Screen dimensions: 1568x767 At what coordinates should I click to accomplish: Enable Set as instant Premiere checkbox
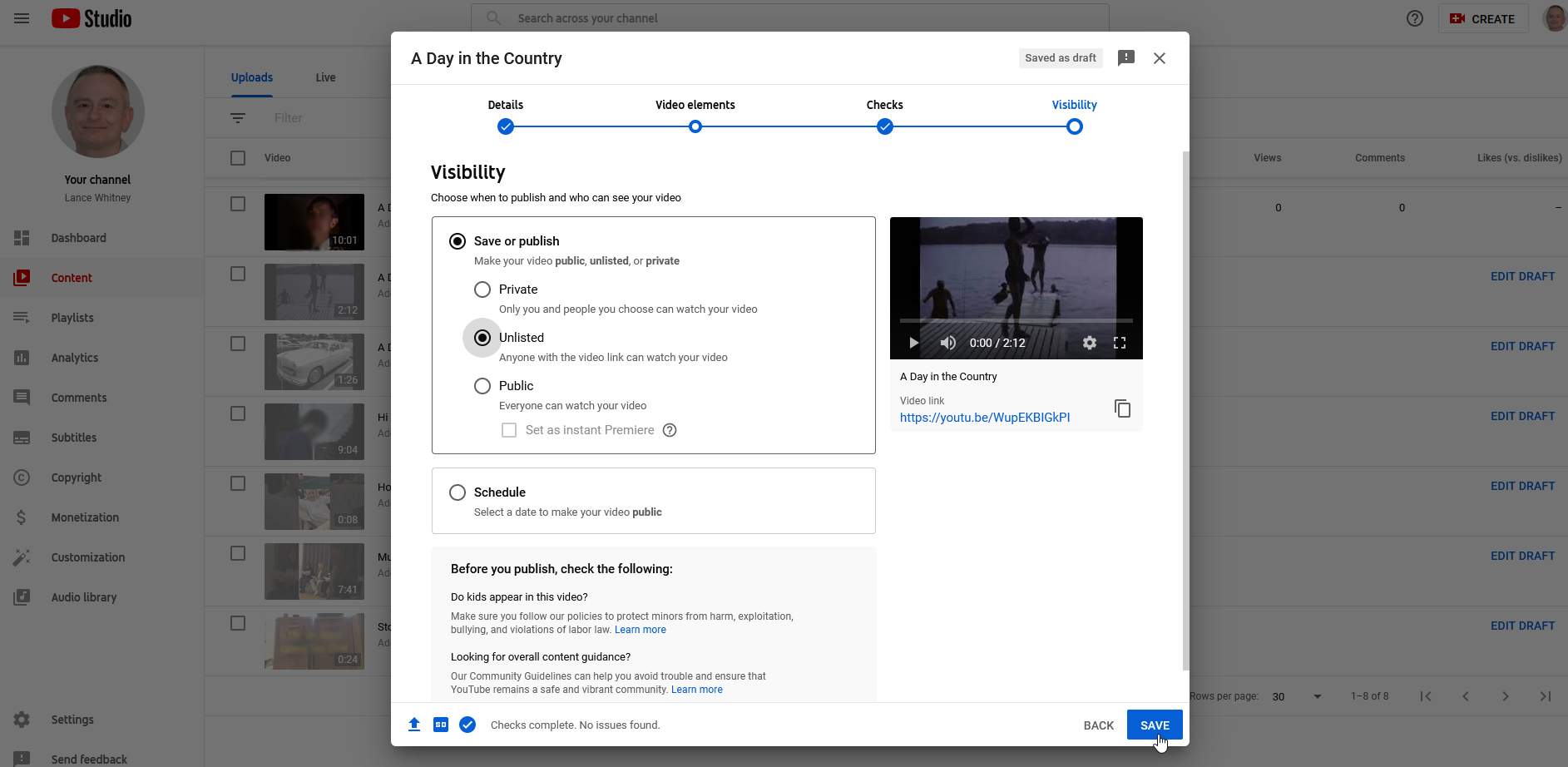[x=509, y=430]
